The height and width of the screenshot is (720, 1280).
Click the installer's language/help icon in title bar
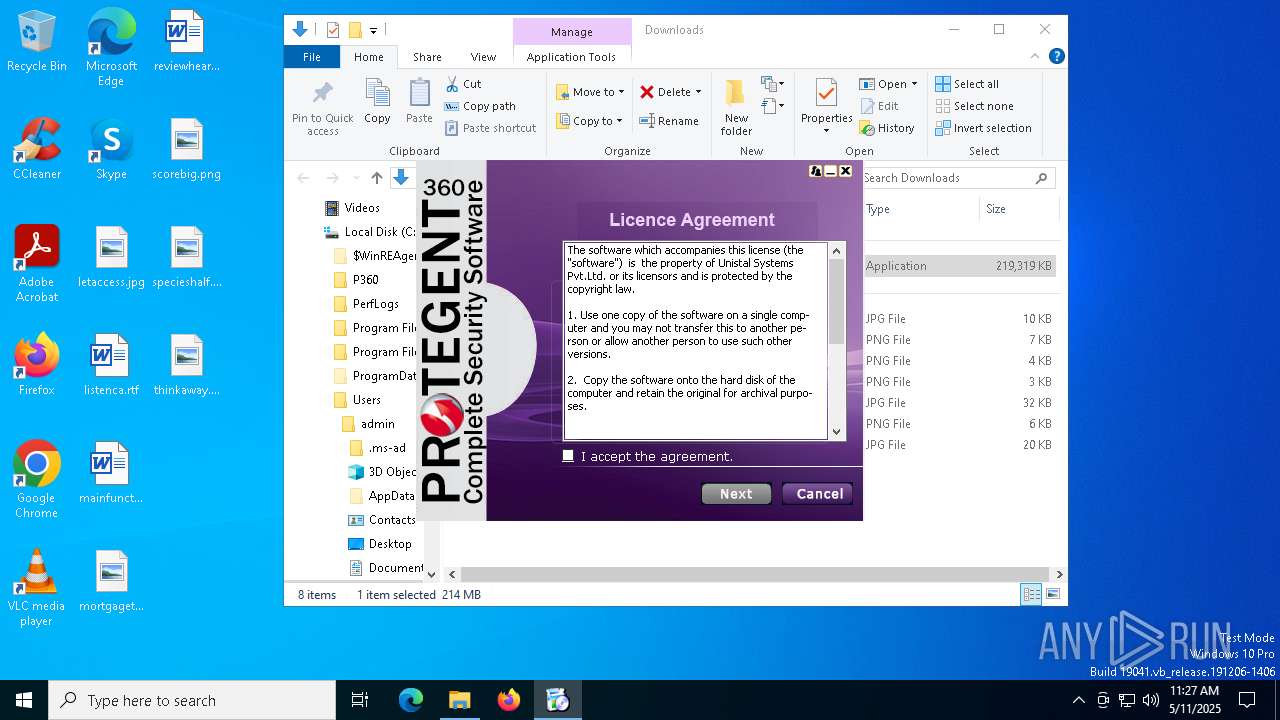816,171
